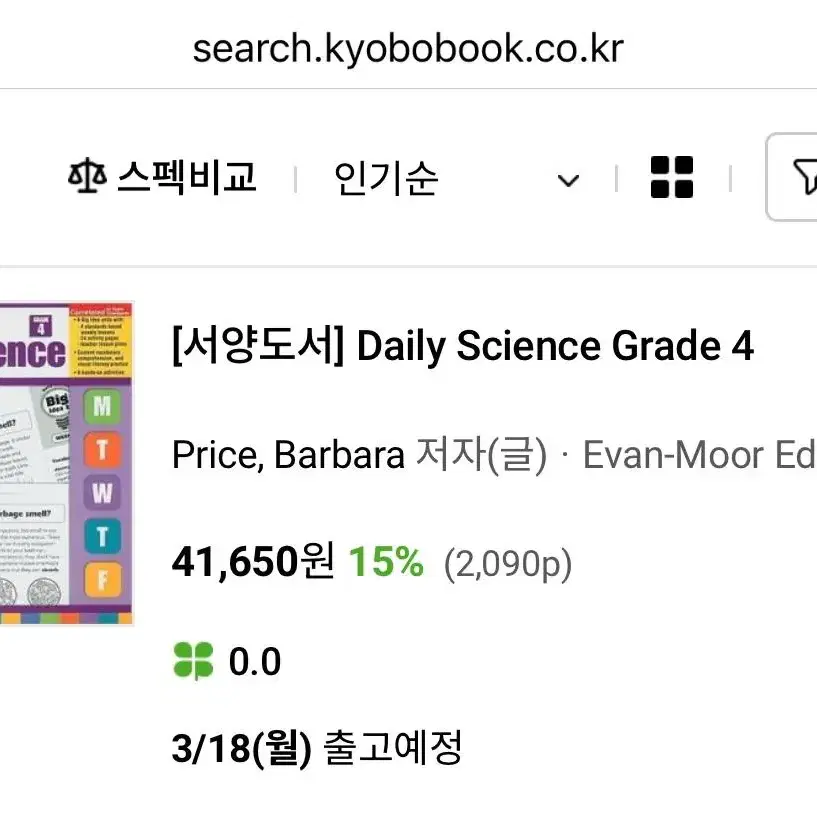817x817 pixels.
Task: Click the scale icon for spec comparison
Action: tap(87, 176)
